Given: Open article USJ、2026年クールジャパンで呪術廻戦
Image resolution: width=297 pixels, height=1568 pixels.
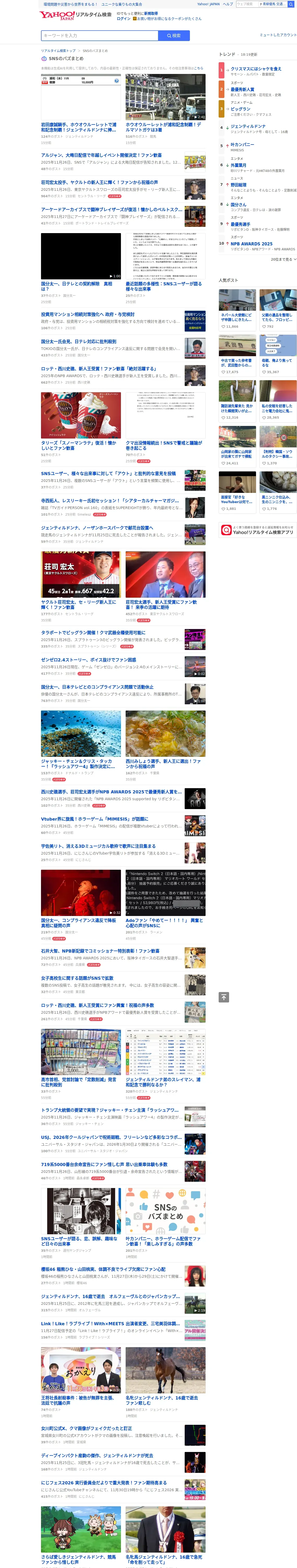Looking at the screenshot, I should click(x=111, y=1137).
